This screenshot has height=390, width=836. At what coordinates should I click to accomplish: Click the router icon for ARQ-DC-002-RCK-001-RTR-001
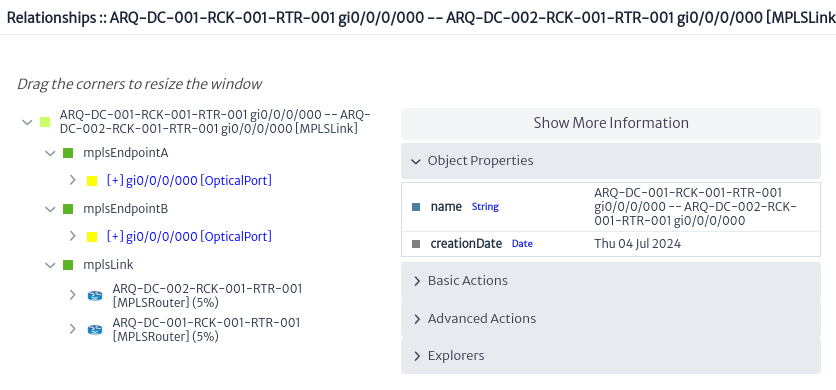click(x=95, y=296)
